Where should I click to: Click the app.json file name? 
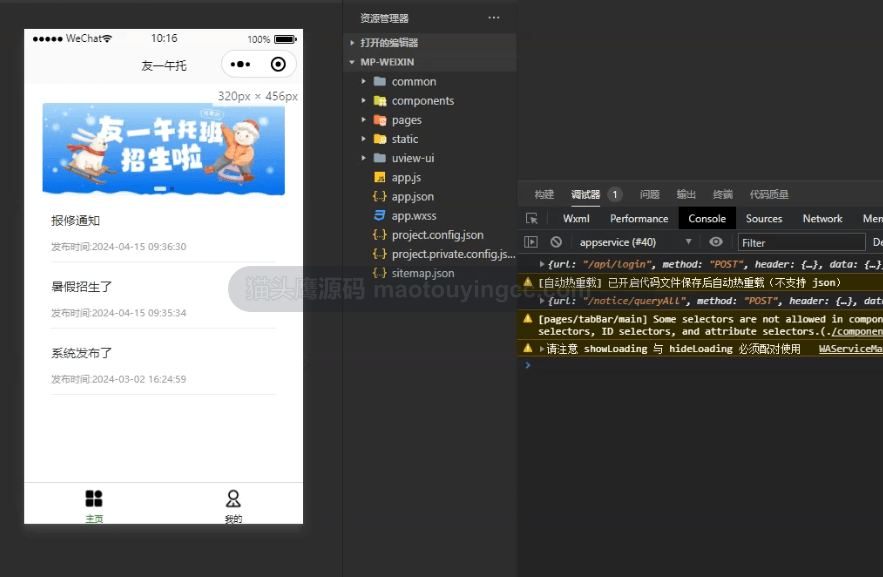coord(413,196)
